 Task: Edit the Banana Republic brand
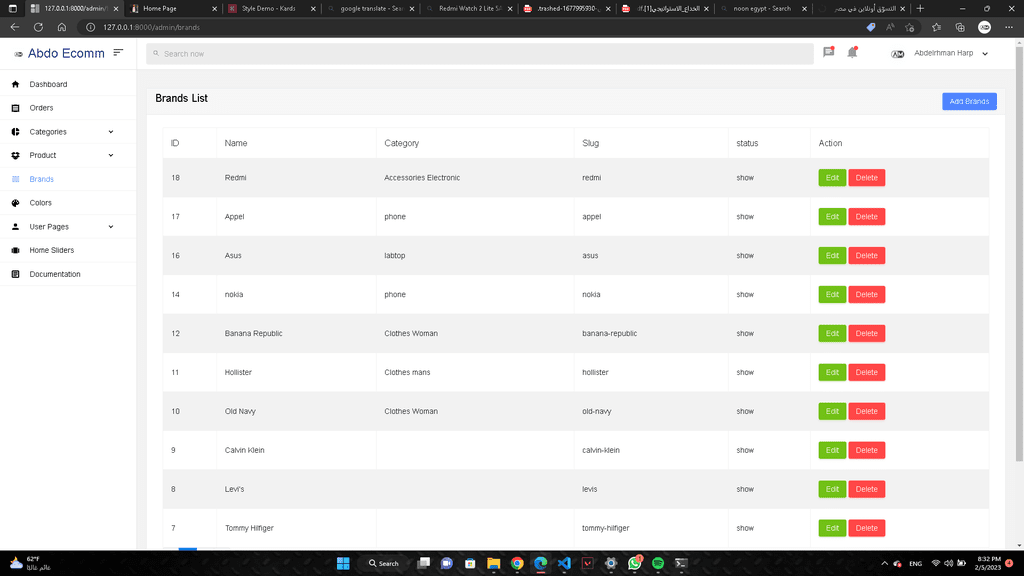point(832,333)
